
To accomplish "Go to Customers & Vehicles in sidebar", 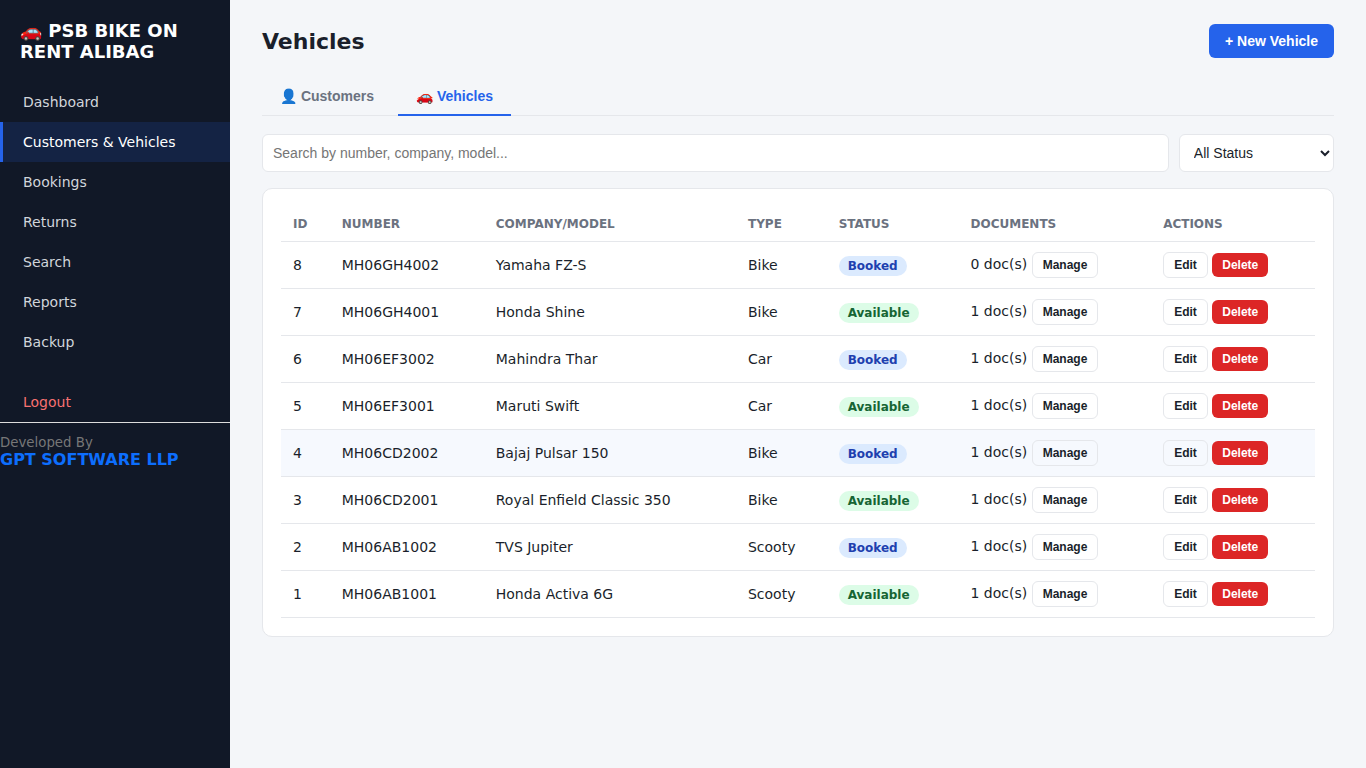I will pyautogui.click(x=115, y=142).
